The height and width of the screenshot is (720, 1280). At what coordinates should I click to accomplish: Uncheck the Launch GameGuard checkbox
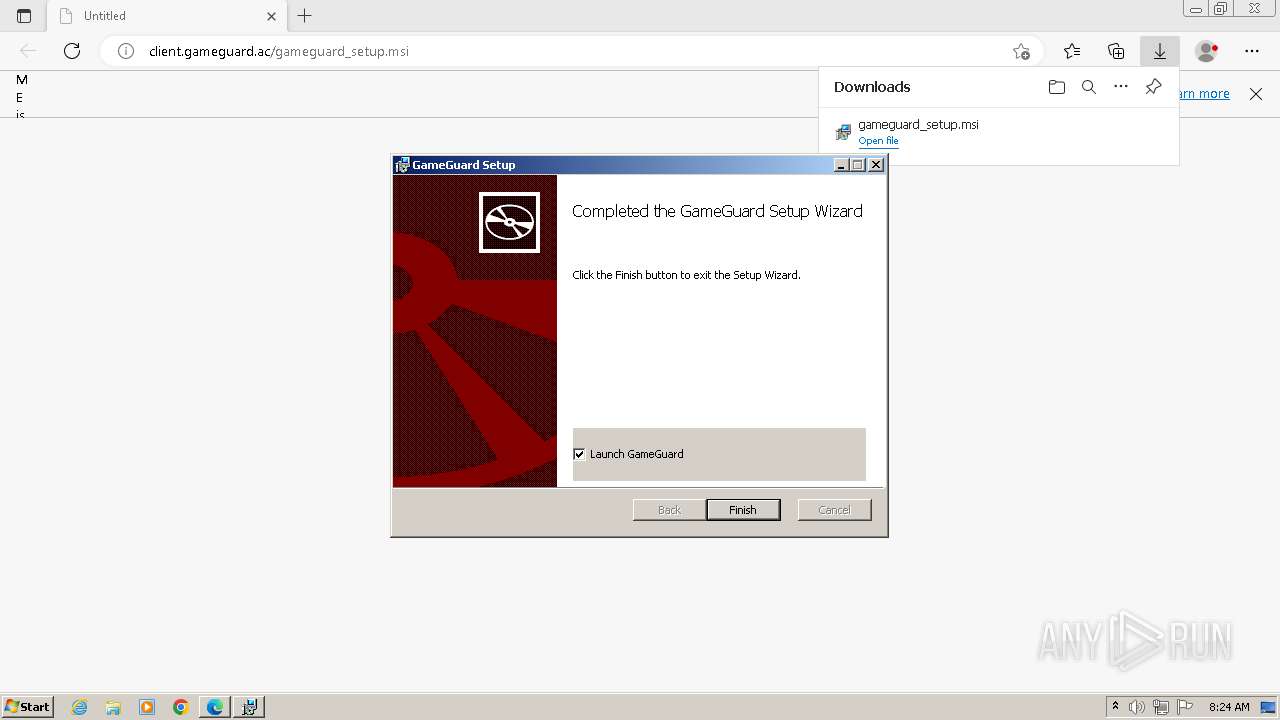click(579, 454)
